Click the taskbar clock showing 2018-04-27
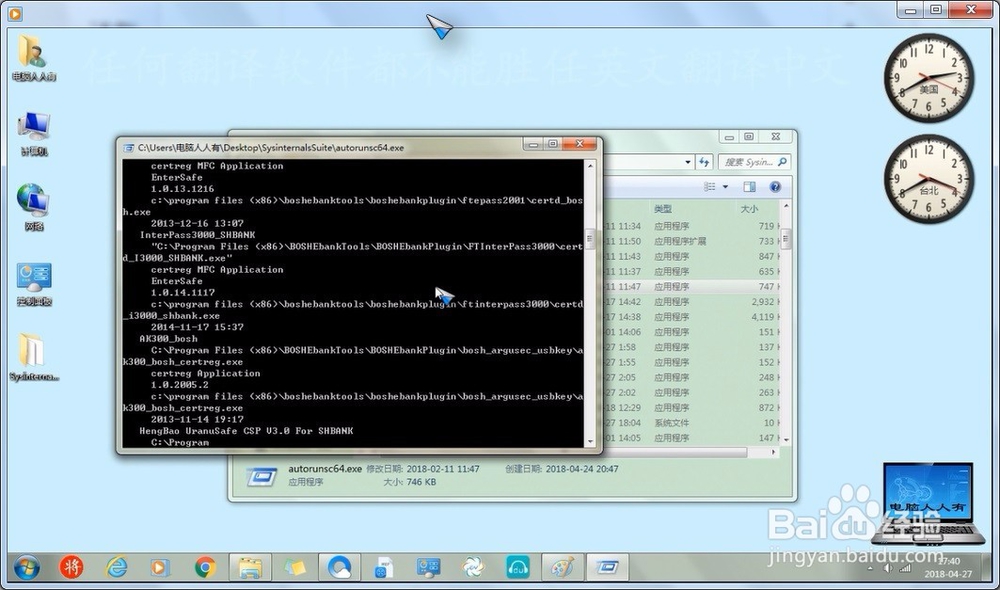 tap(948, 568)
